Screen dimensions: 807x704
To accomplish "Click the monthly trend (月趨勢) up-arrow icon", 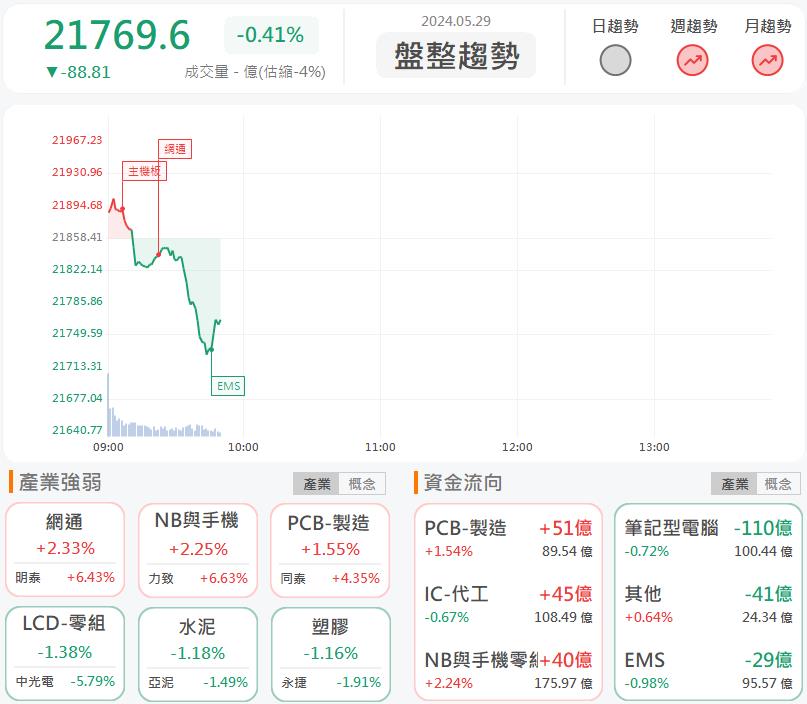I will [767, 60].
